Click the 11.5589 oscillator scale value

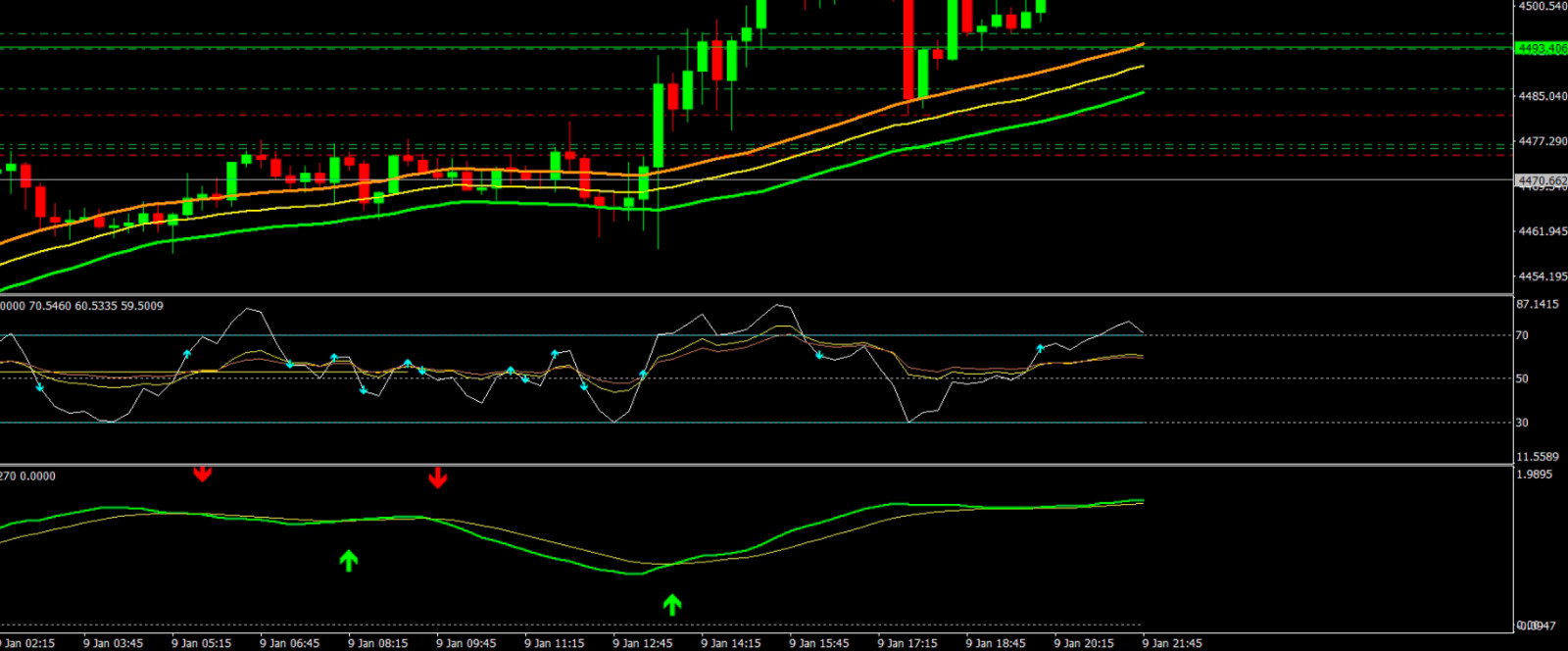click(x=1538, y=457)
